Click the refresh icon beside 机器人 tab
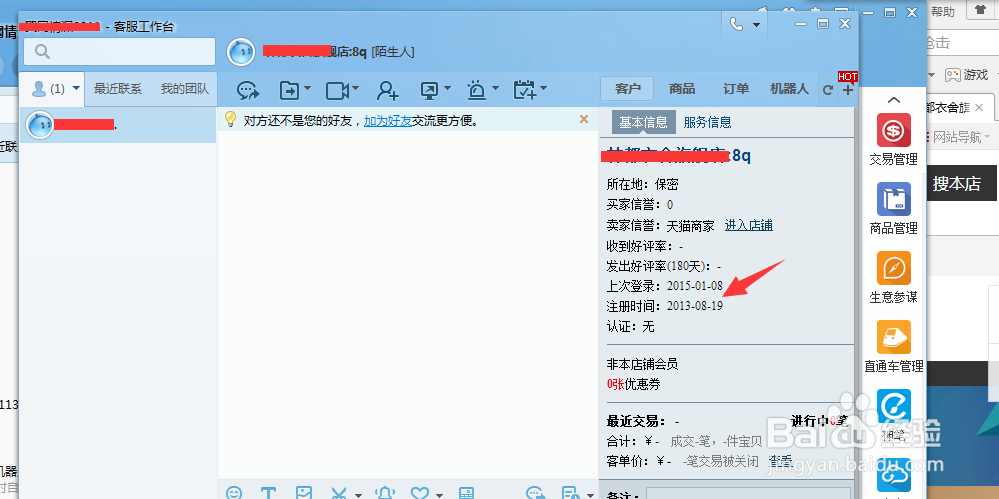This screenshot has height=499, width=999. (x=828, y=90)
